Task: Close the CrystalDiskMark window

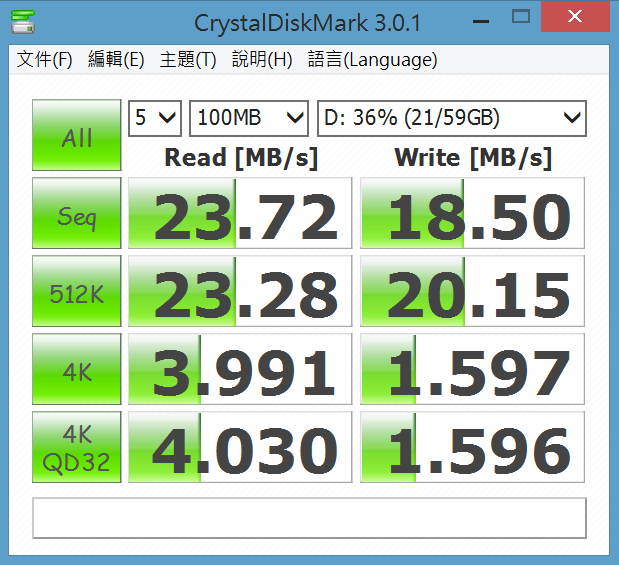Action: (575, 17)
